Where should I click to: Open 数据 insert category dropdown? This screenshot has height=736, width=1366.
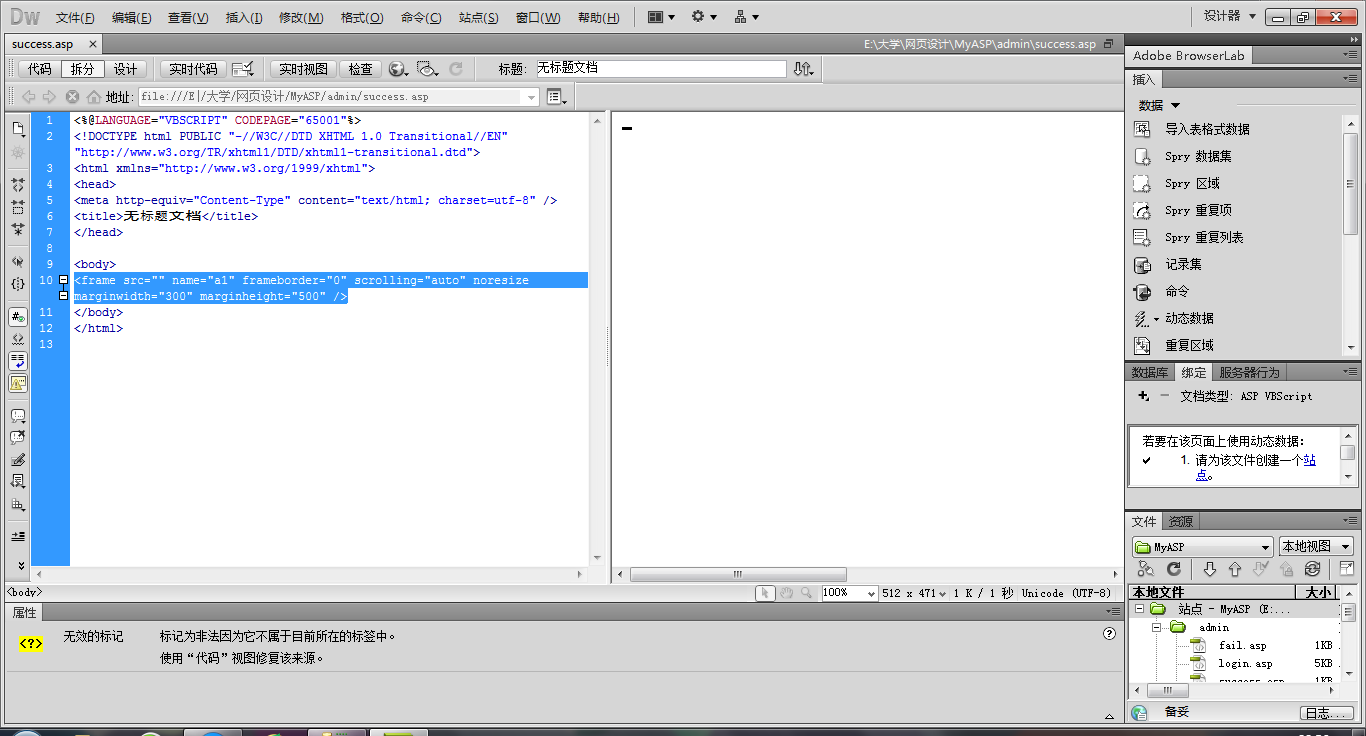[1159, 105]
